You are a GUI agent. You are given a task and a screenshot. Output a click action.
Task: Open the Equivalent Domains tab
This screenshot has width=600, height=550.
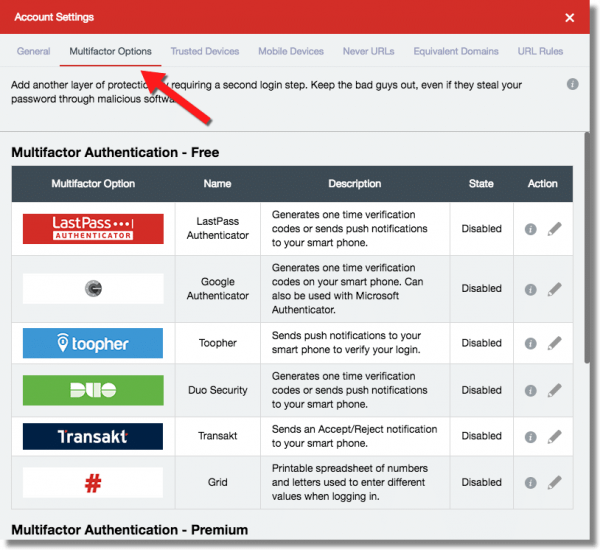[456, 51]
